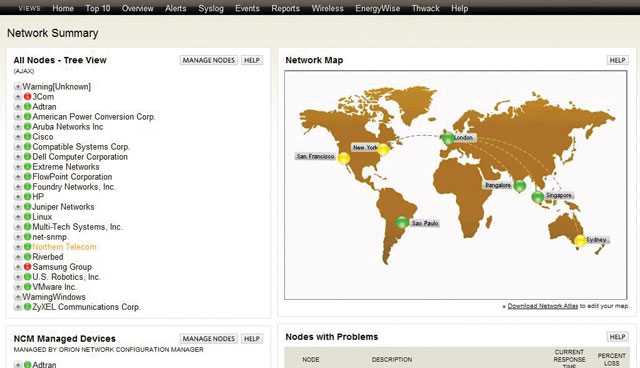Click green status icon beside net-snmp
The image size is (640, 368).
pos(27,237)
